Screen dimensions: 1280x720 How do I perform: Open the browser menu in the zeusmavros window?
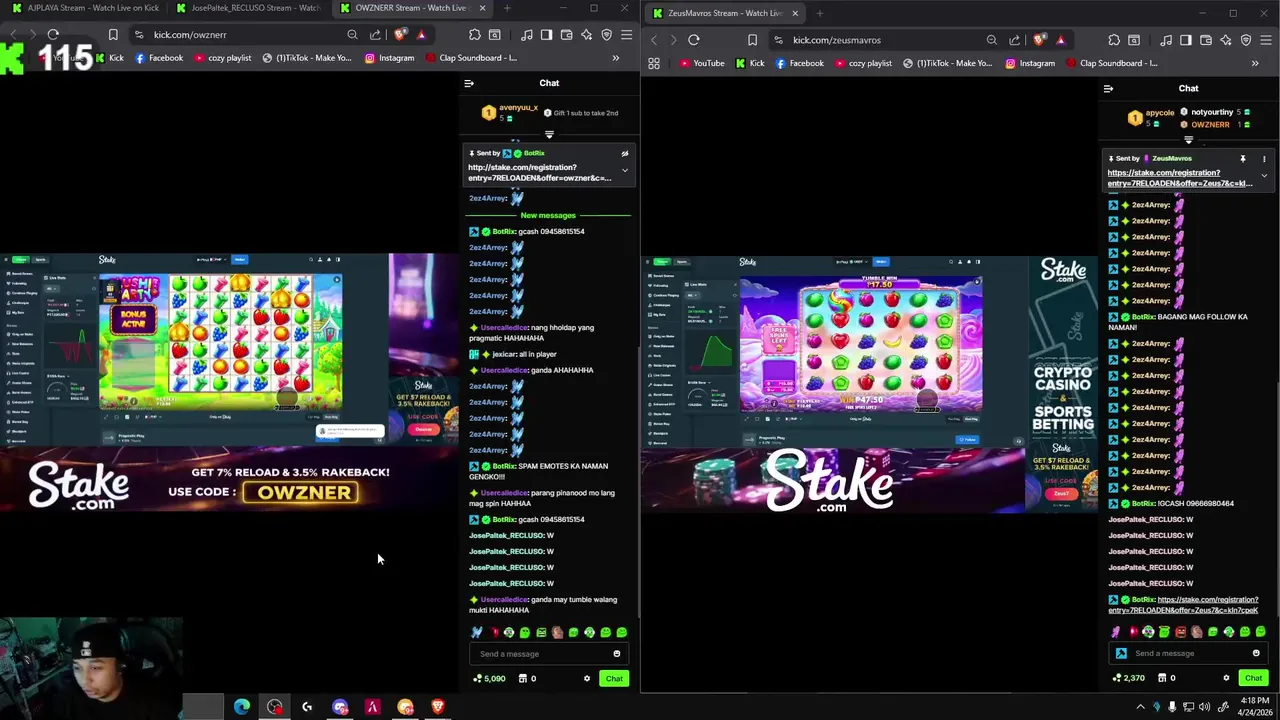(1265, 40)
